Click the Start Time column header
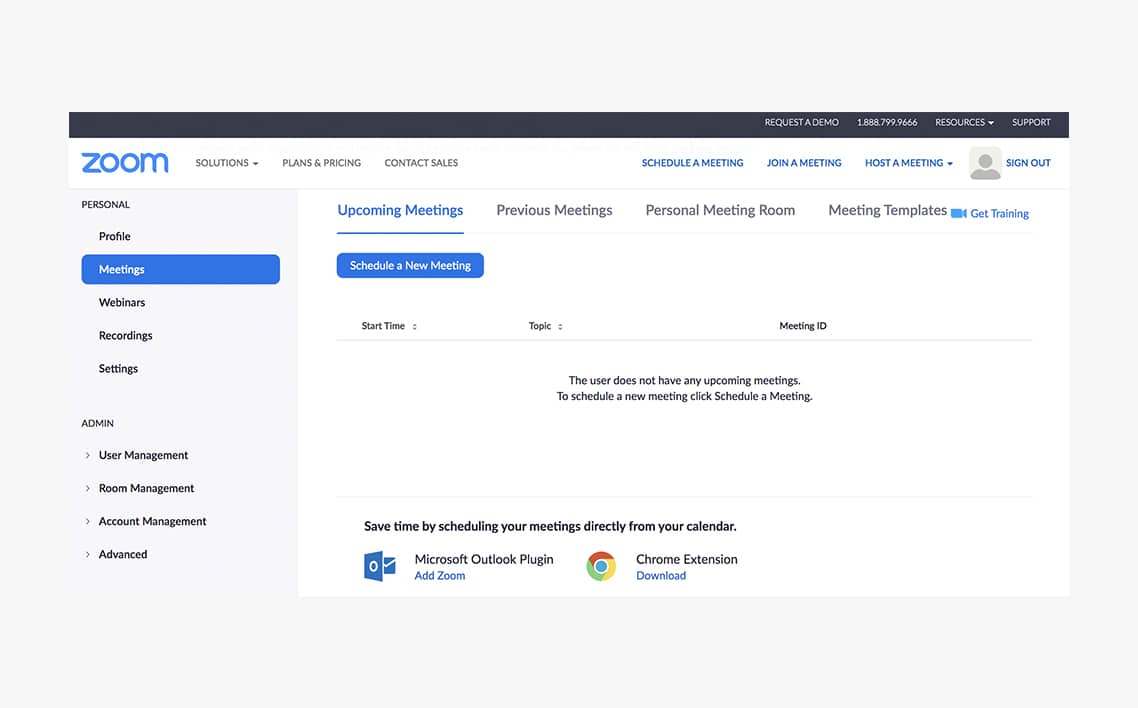1138x708 pixels. coord(383,326)
